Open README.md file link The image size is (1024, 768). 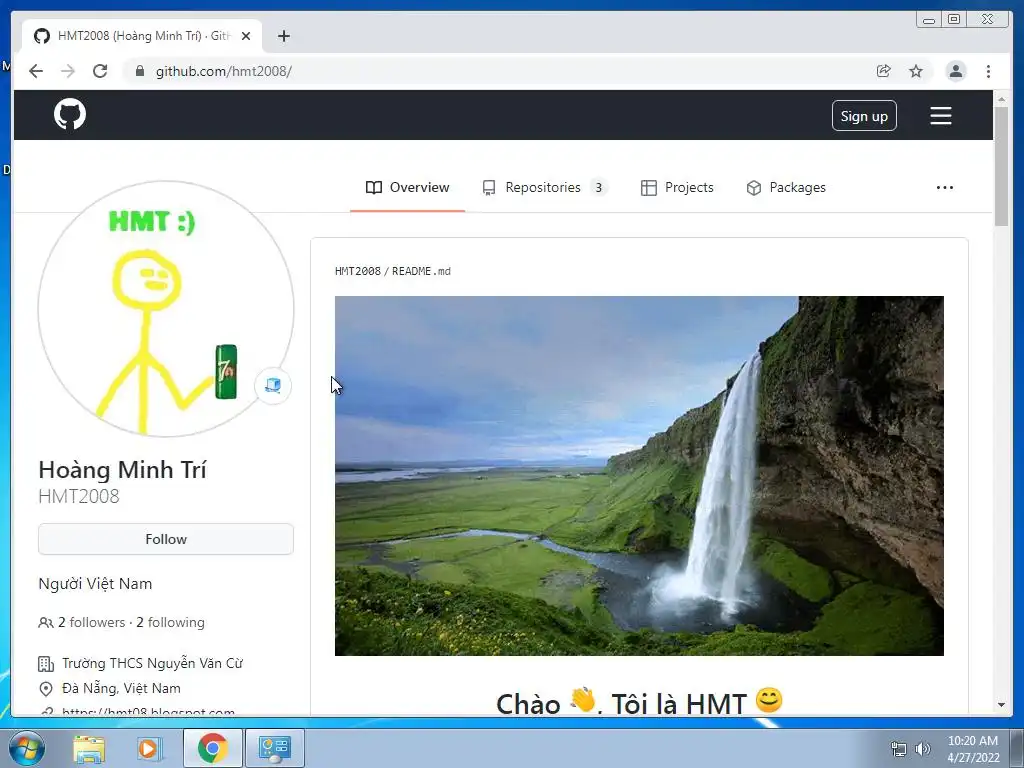click(421, 271)
